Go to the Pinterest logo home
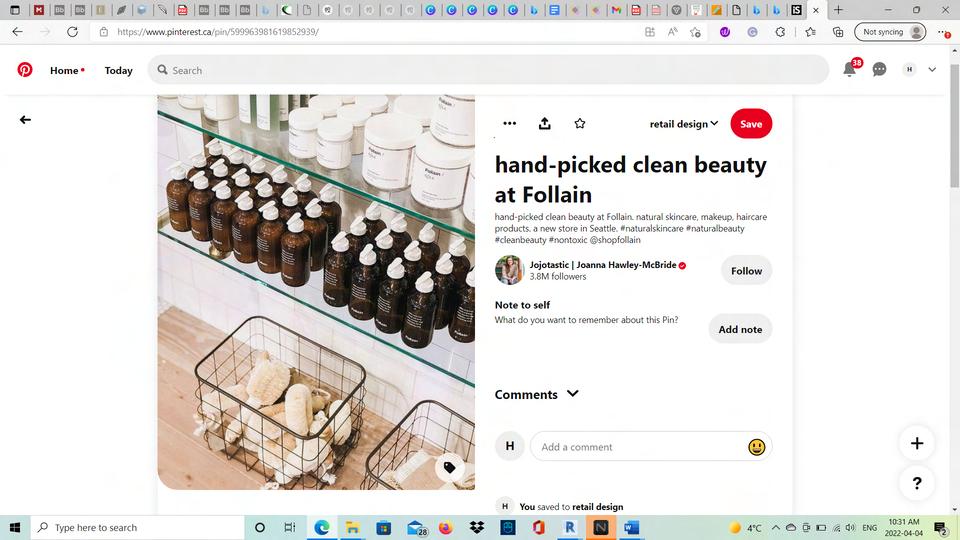960x540 pixels. [x=24, y=70]
